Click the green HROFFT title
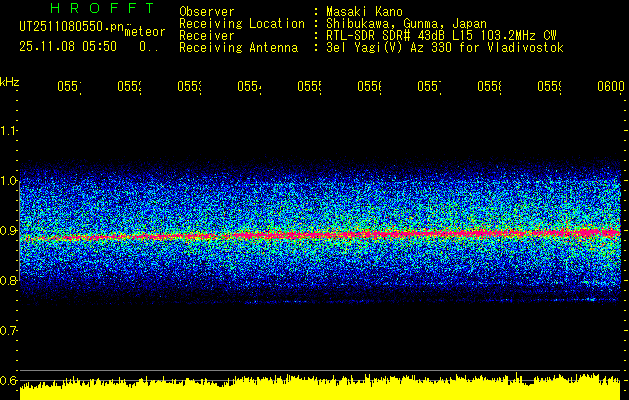Viewport: 629px width, 400px height. [103, 8]
